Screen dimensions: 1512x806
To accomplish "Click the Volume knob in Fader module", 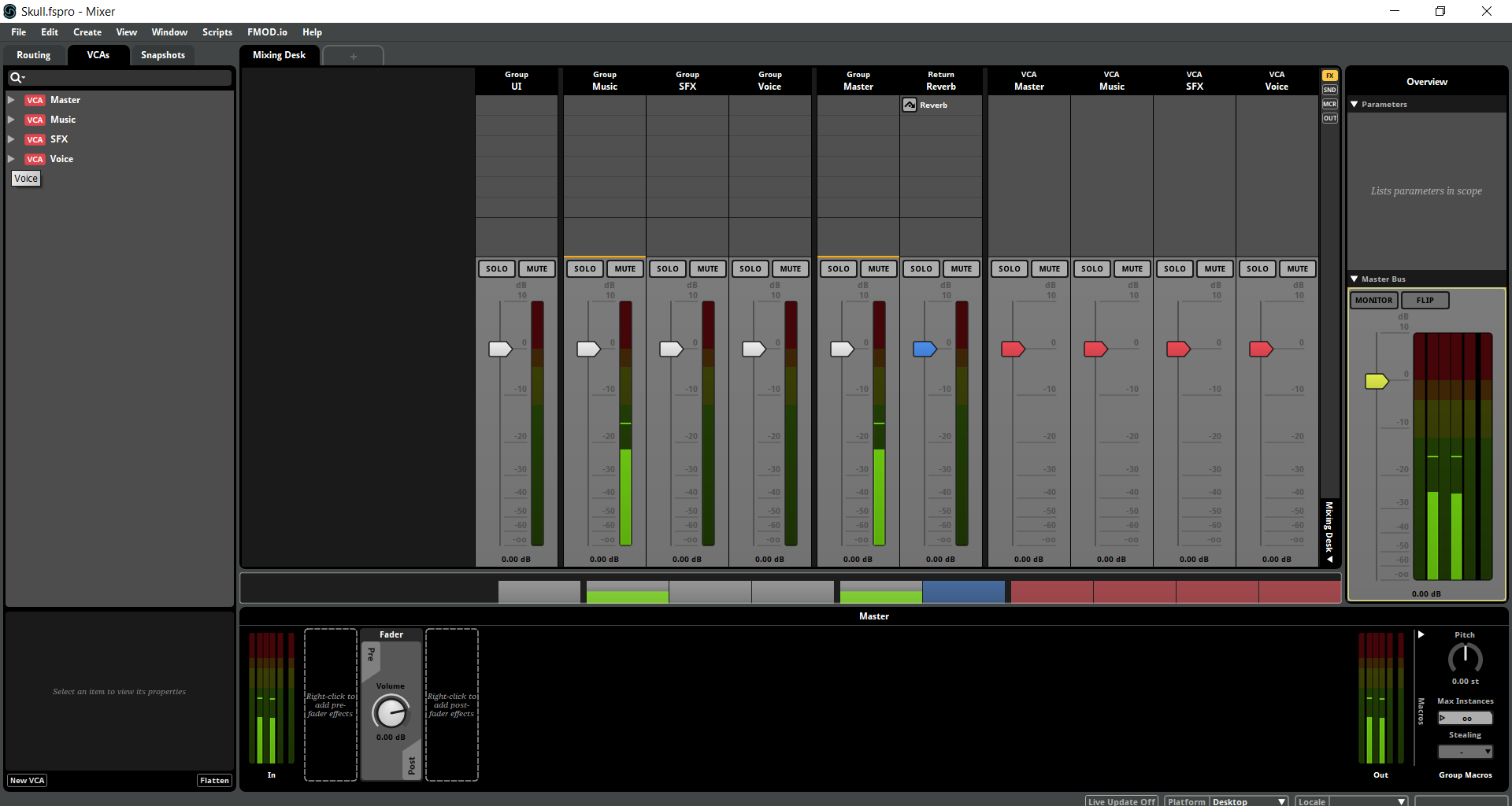I will (x=391, y=712).
